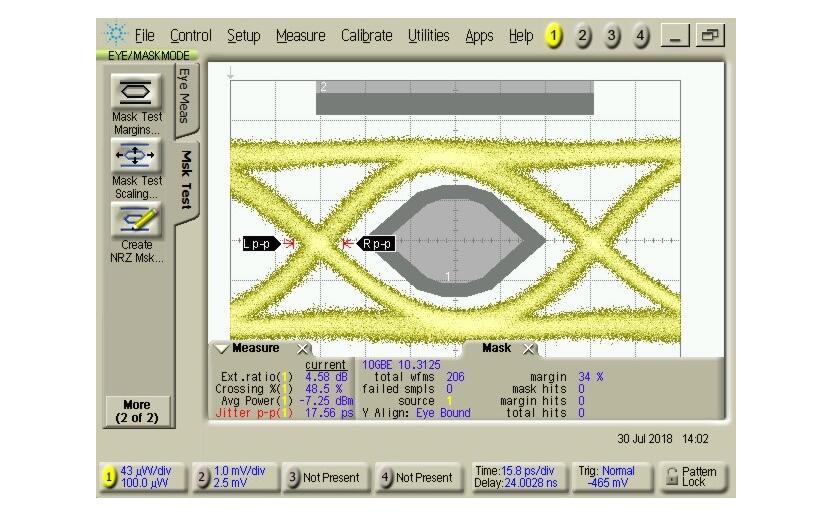Toggle channel 3 display in top bar
This screenshot has height=517, width=824.
click(612, 36)
